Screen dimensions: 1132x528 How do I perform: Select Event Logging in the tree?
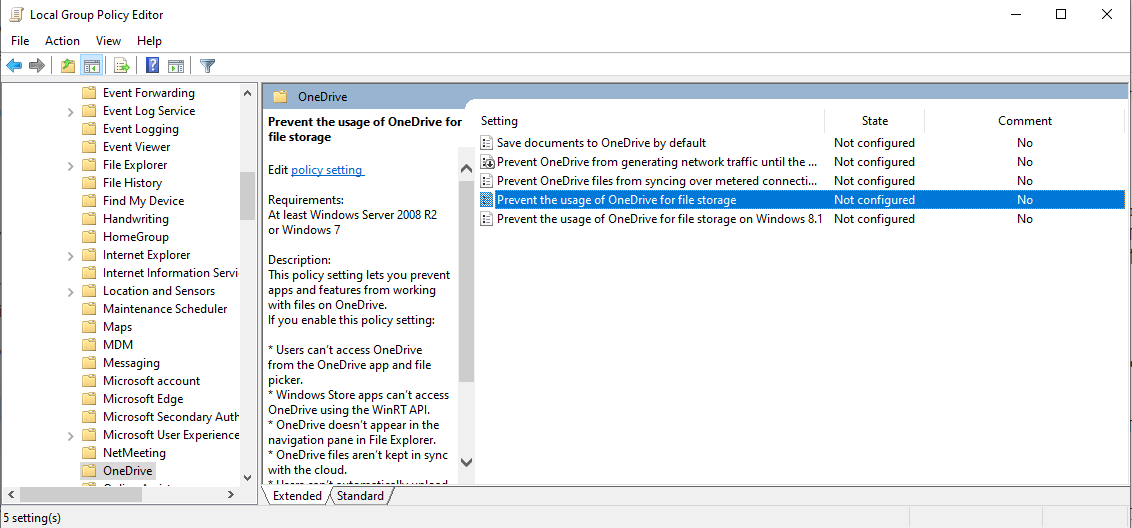tap(141, 129)
